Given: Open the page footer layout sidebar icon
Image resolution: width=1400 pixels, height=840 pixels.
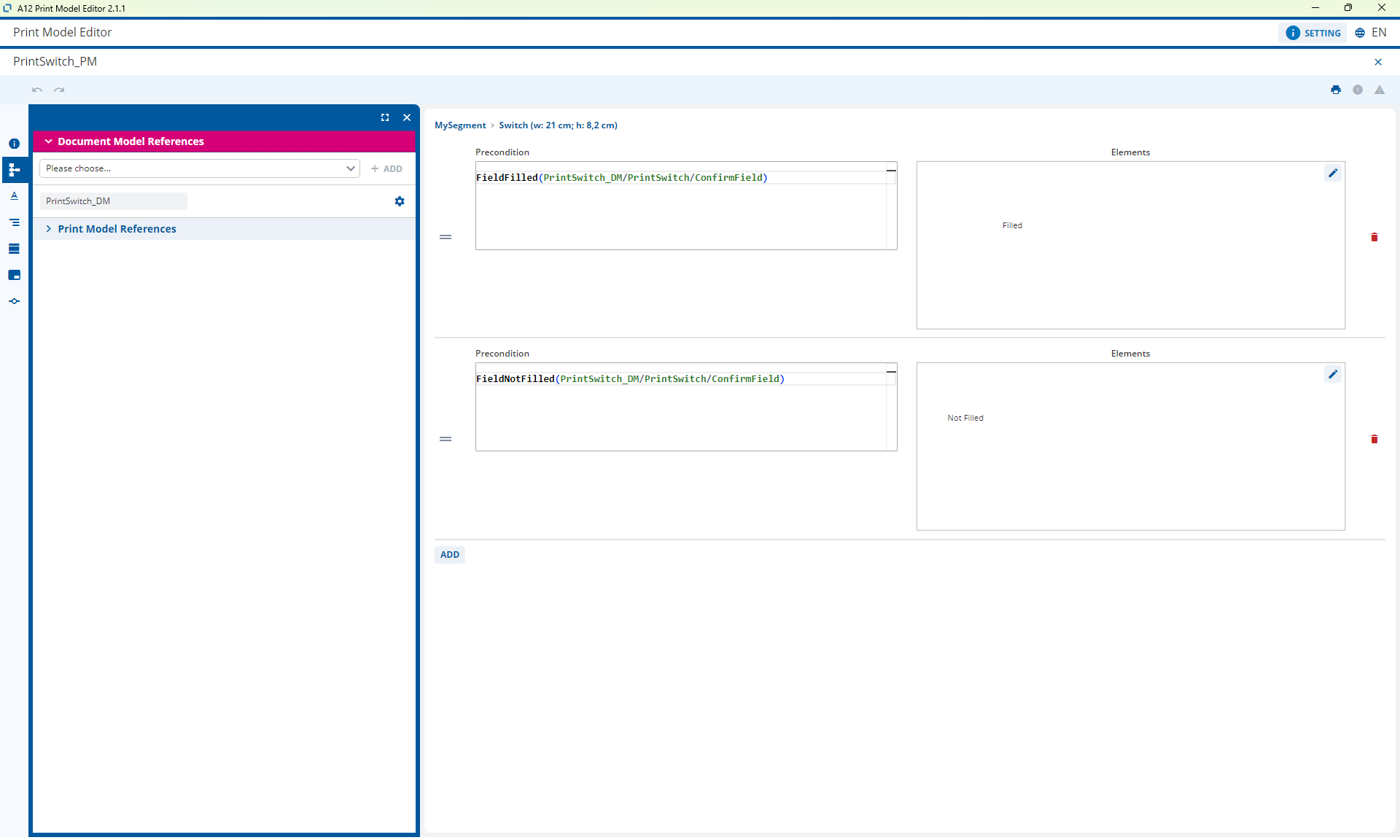Looking at the screenshot, I should [14, 275].
